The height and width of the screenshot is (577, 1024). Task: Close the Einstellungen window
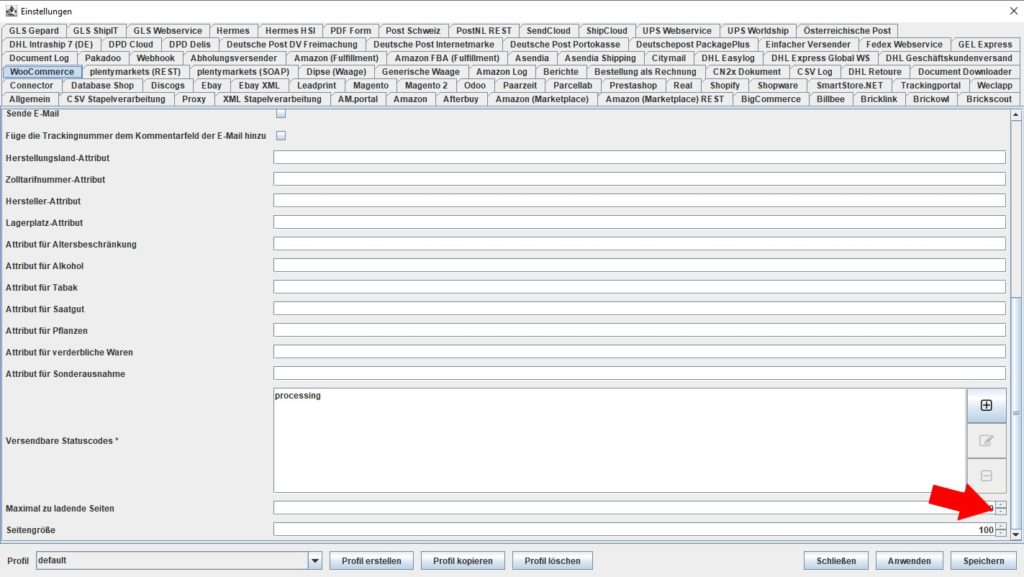1014,11
